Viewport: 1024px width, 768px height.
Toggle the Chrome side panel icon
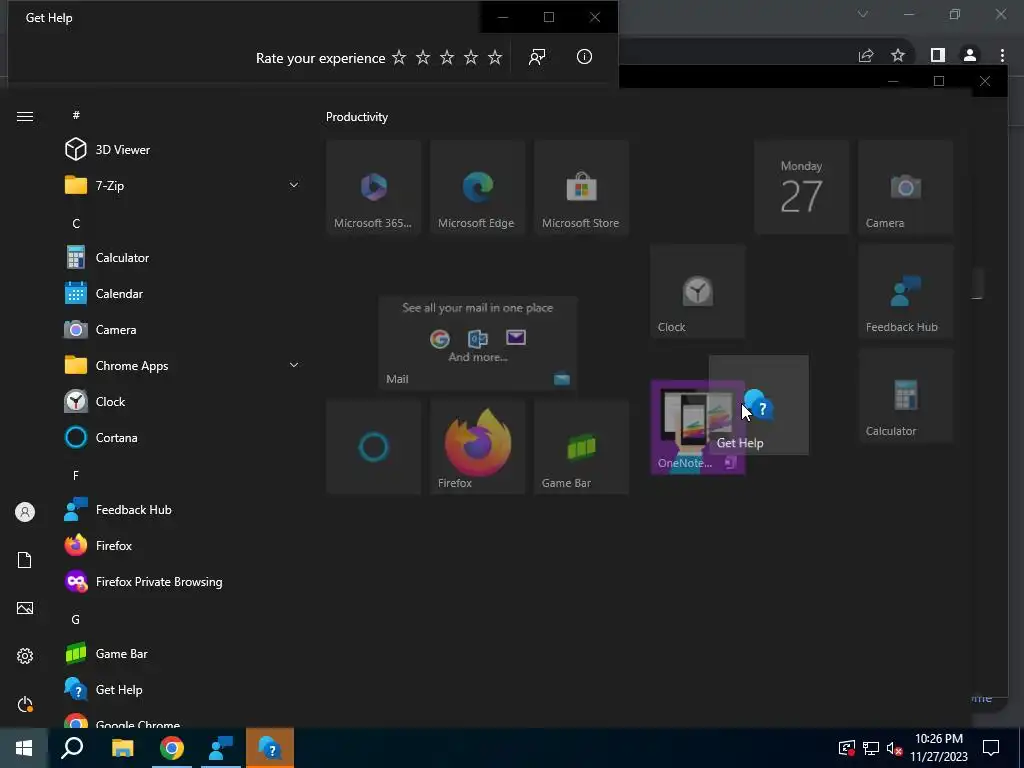(938, 56)
